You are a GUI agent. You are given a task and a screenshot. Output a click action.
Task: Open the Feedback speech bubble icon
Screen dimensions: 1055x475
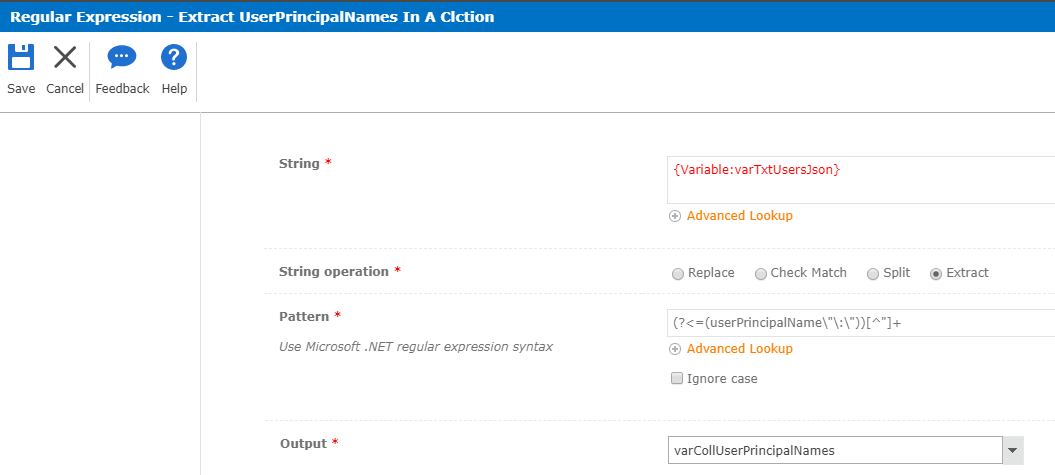[122, 58]
